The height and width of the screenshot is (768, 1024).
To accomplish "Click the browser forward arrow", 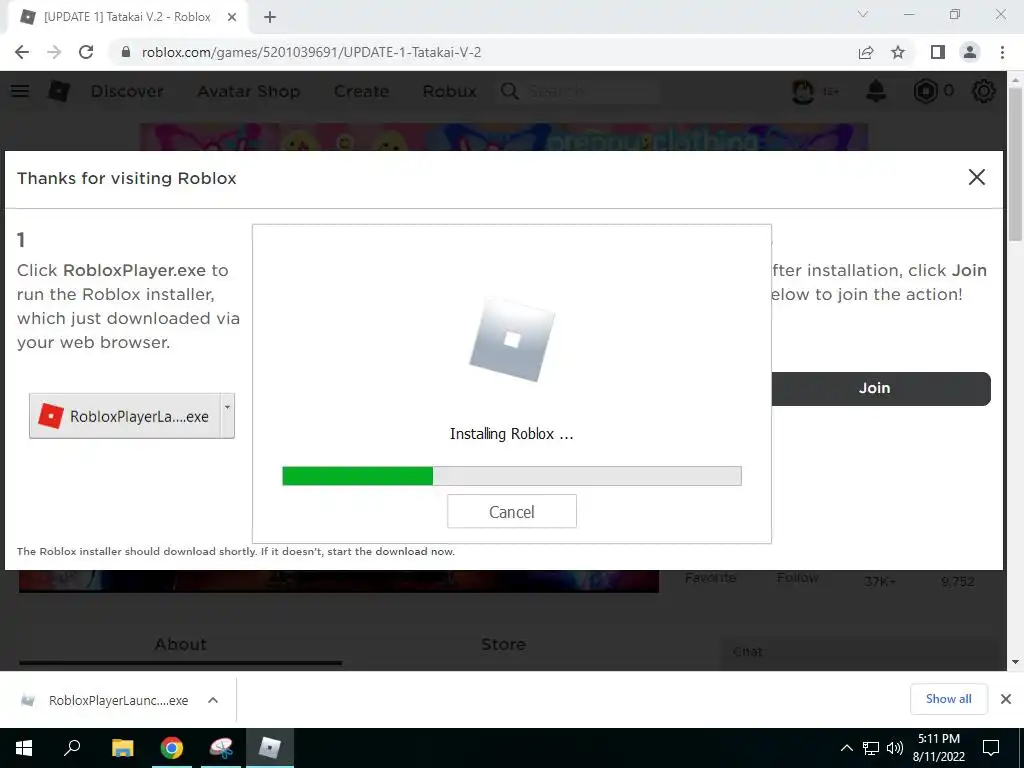I will (x=54, y=52).
